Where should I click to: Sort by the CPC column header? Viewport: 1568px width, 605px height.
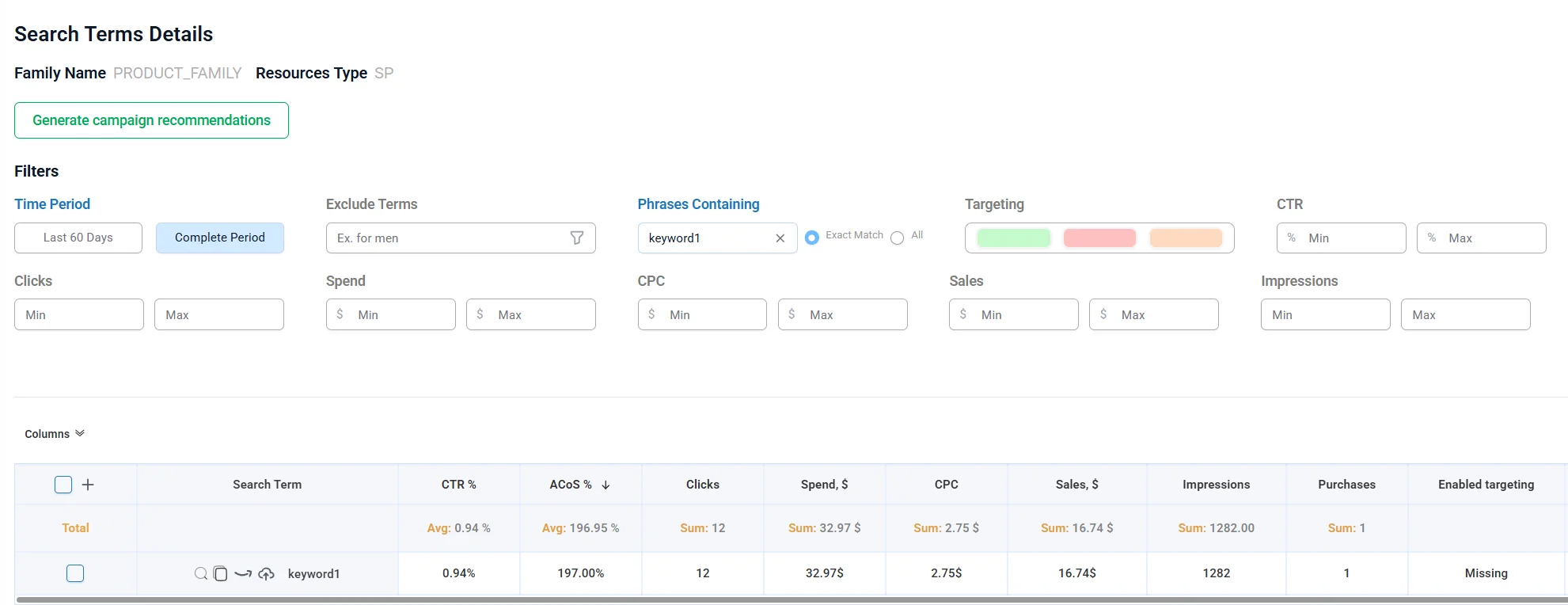[x=947, y=485]
